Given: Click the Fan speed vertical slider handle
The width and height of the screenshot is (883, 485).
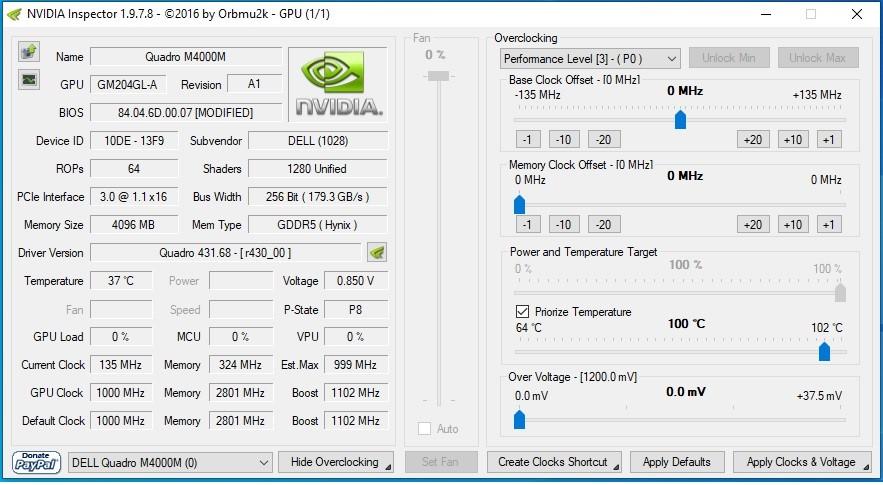Looking at the screenshot, I should (x=438, y=76).
